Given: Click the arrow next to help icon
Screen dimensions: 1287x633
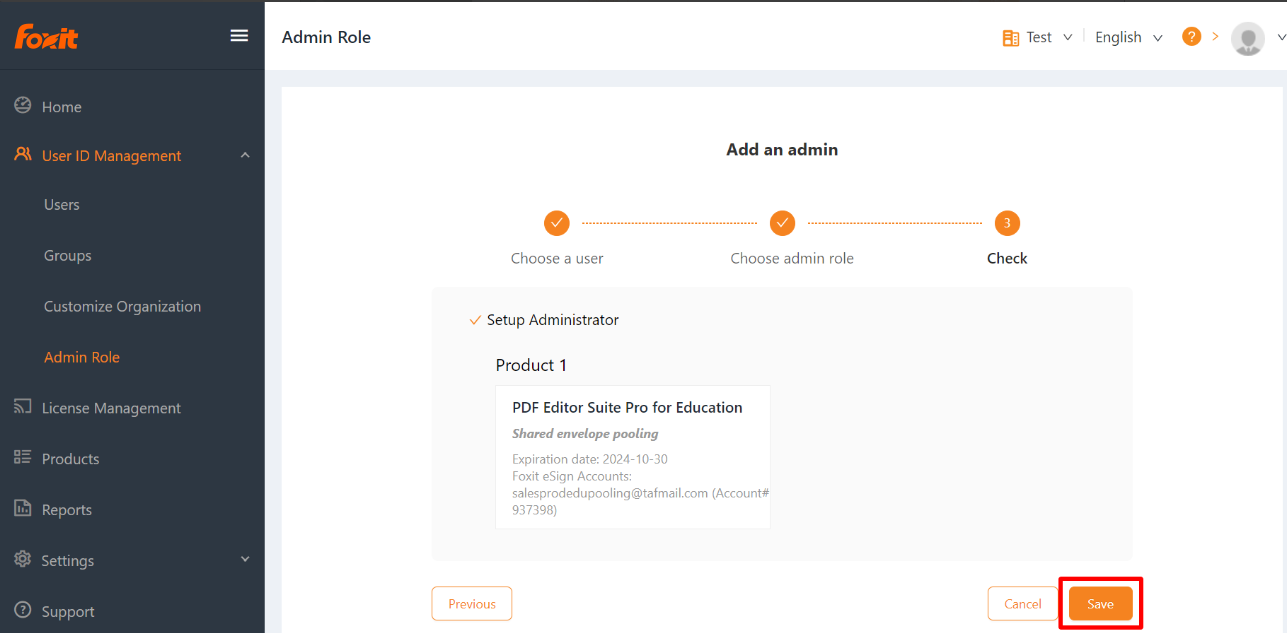Looking at the screenshot, I should 1216,36.
